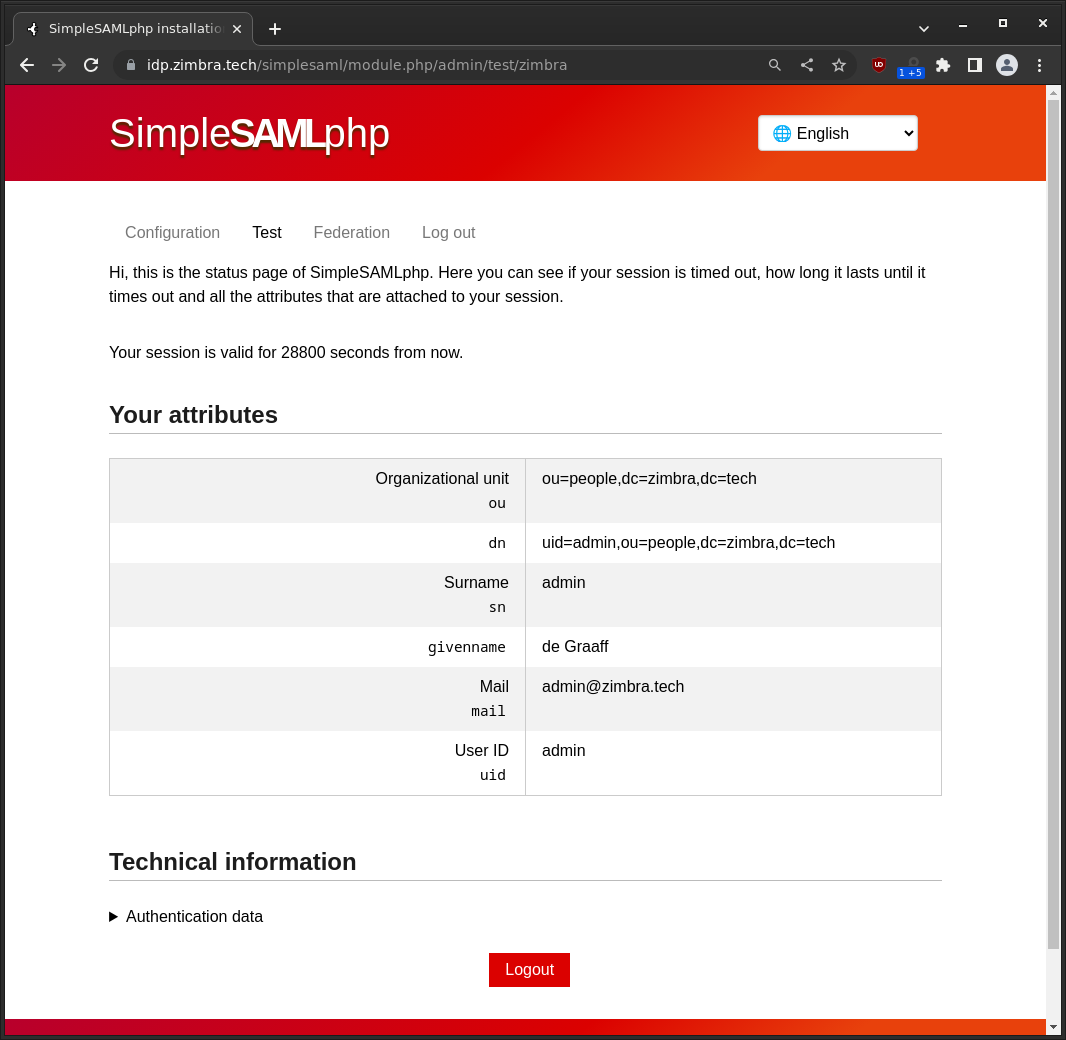Reload the current page
Viewport: 1066px width, 1040px height.
pos(91,65)
